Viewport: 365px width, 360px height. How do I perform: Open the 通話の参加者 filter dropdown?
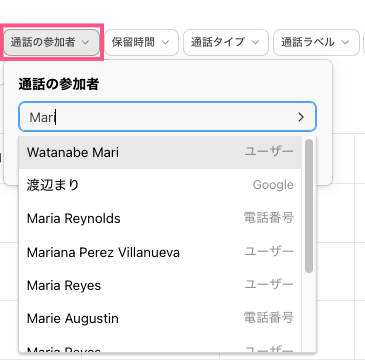pos(52,42)
